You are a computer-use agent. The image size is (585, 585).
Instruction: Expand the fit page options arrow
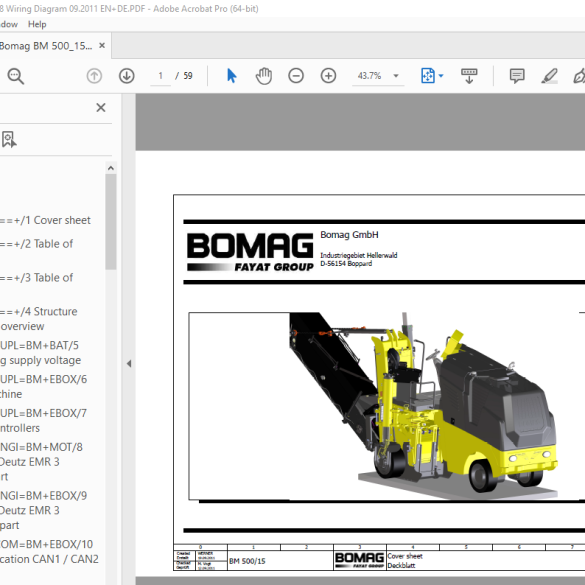tap(441, 76)
